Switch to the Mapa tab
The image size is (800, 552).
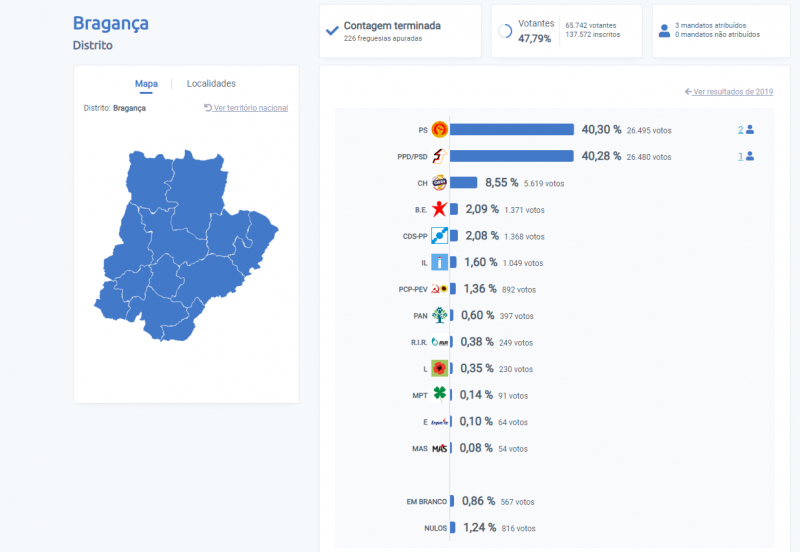pyautogui.click(x=146, y=84)
